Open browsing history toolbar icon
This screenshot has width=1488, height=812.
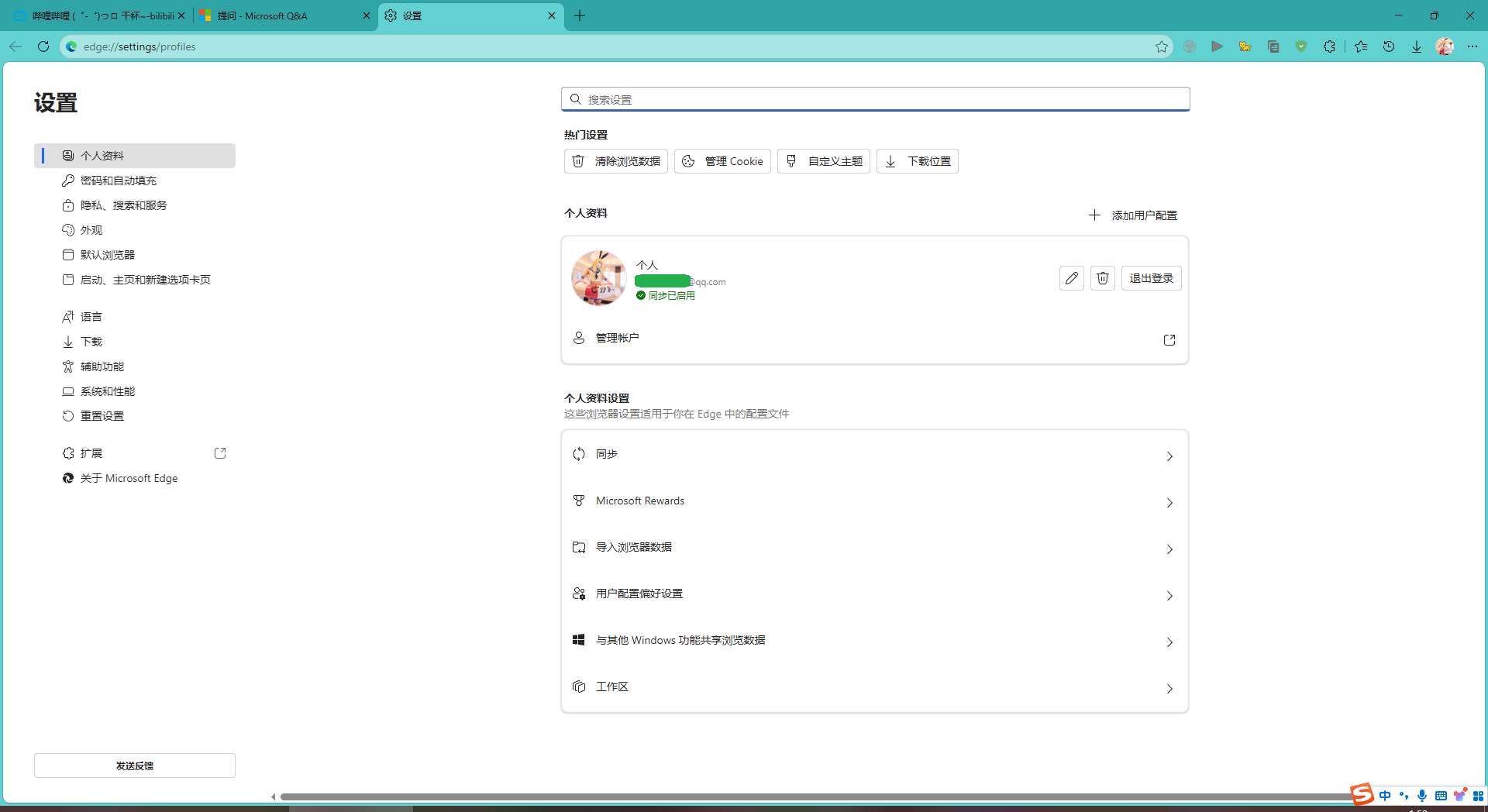[x=1389, y=46]
